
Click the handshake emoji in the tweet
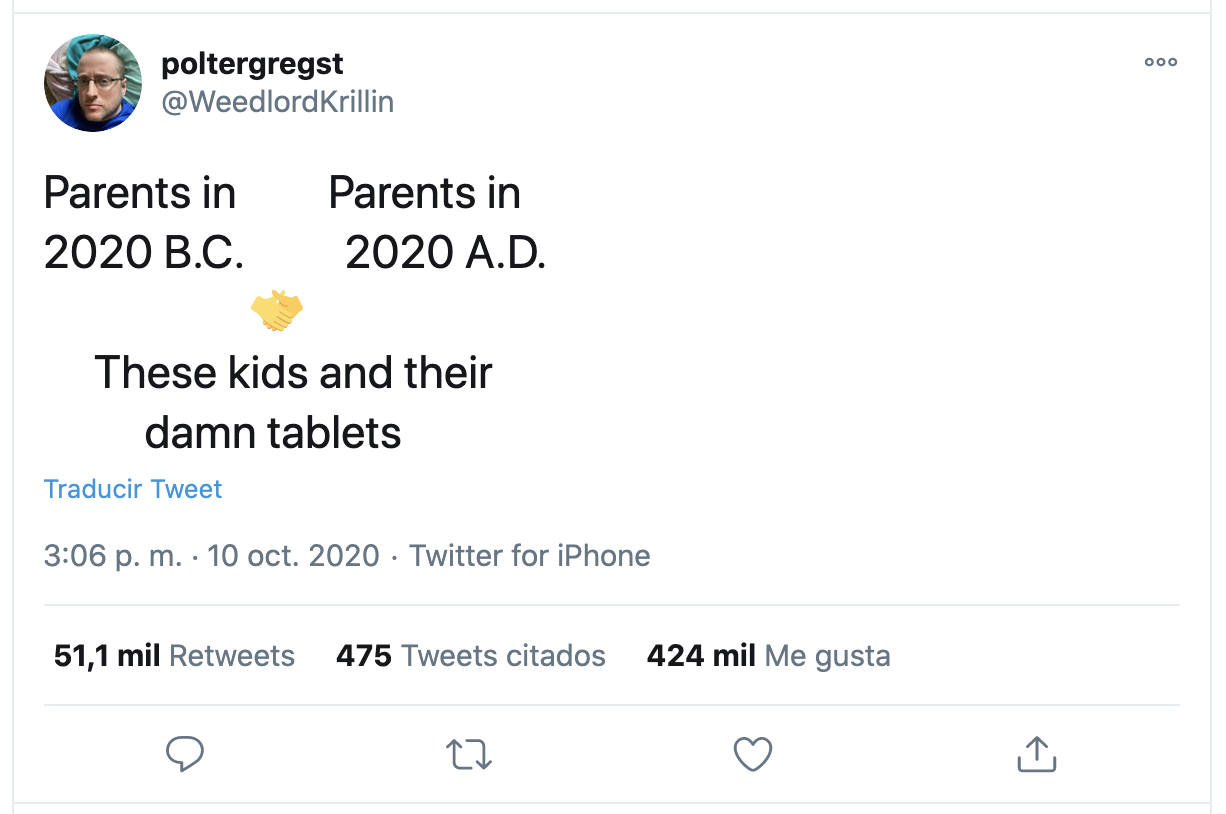pos(277,311)
